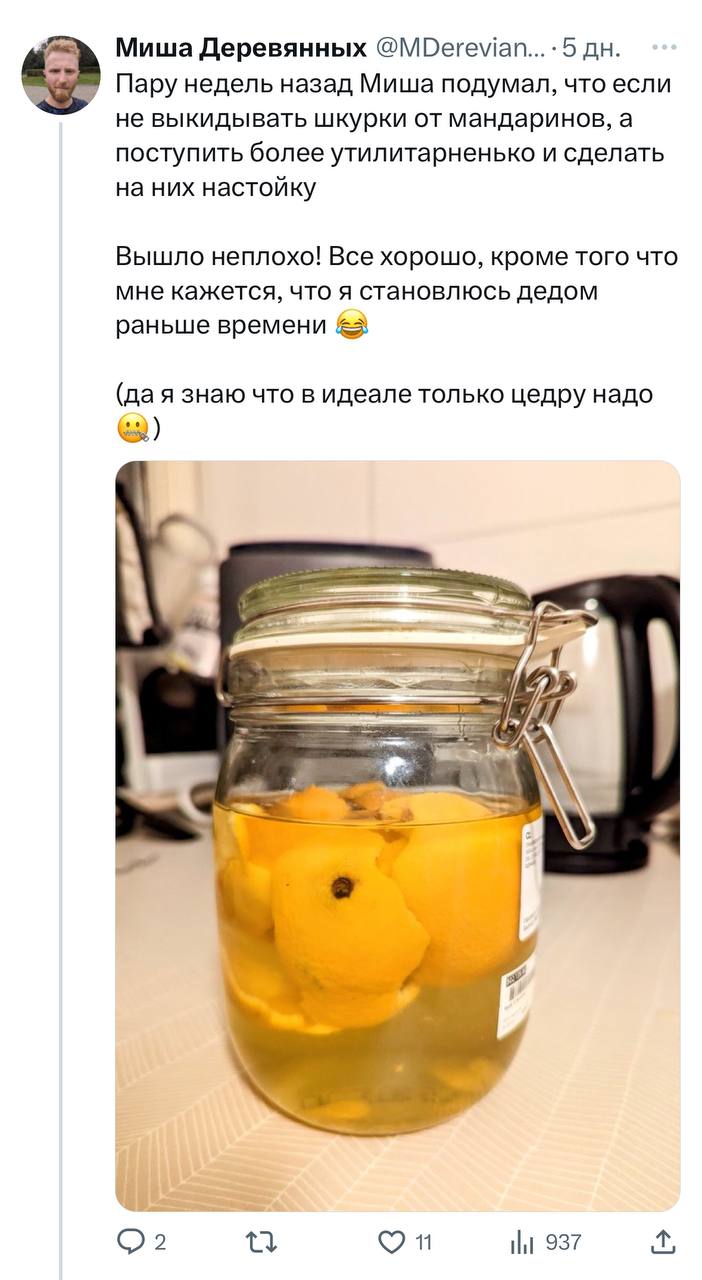Open the tweet's three-dot more menu
Viewport: 702px width, 1280px height.
click(x=663, y=47)
